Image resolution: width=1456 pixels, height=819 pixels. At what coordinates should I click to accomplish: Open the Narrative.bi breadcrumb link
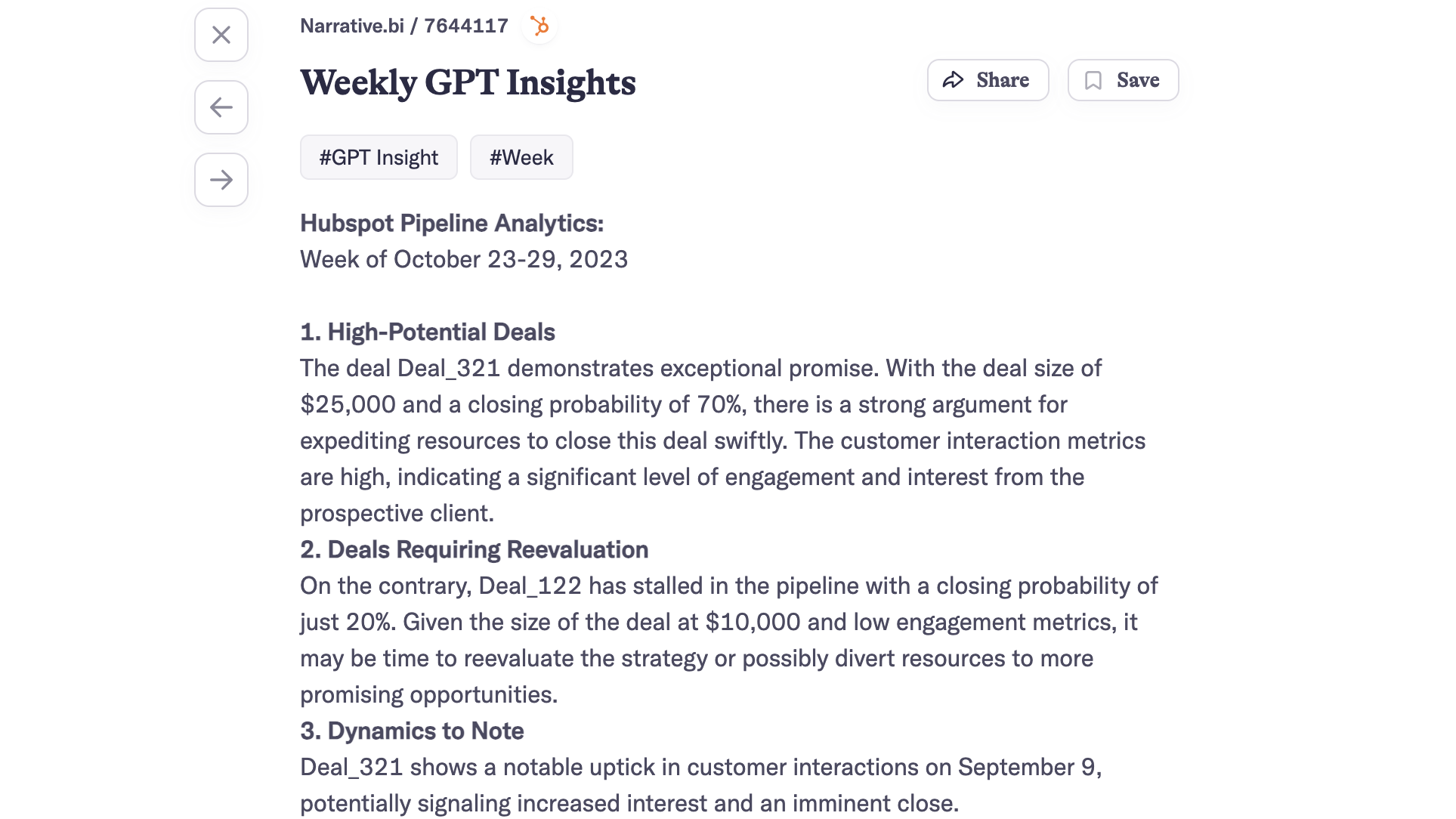[352, 26]
